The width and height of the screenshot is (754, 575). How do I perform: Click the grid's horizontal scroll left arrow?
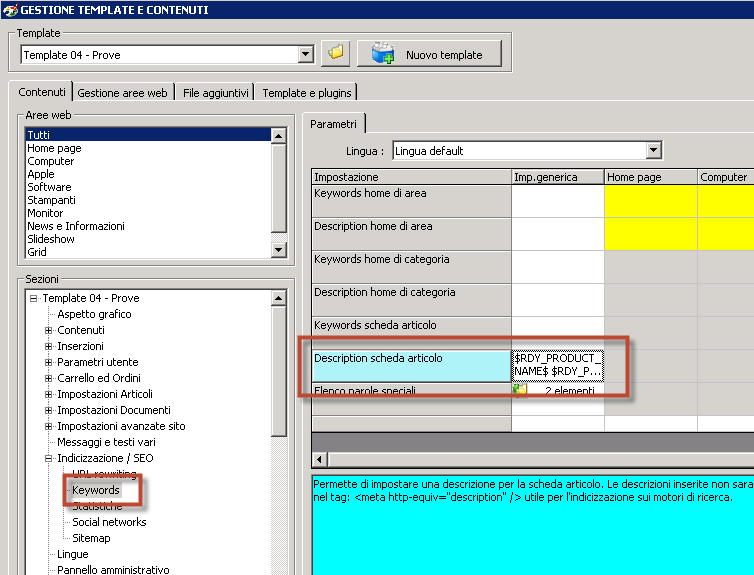[x=320, y=459]
